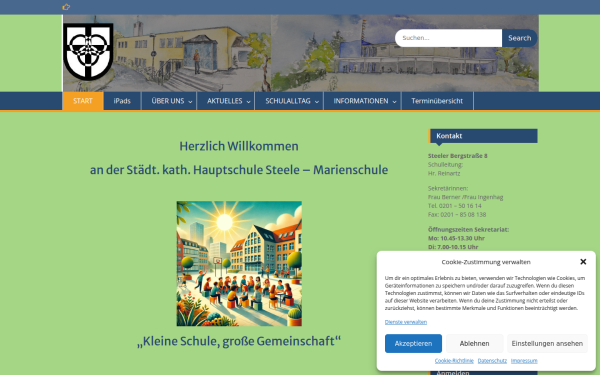Open Einstellungen ansehen cookie settings

[547, 344]
